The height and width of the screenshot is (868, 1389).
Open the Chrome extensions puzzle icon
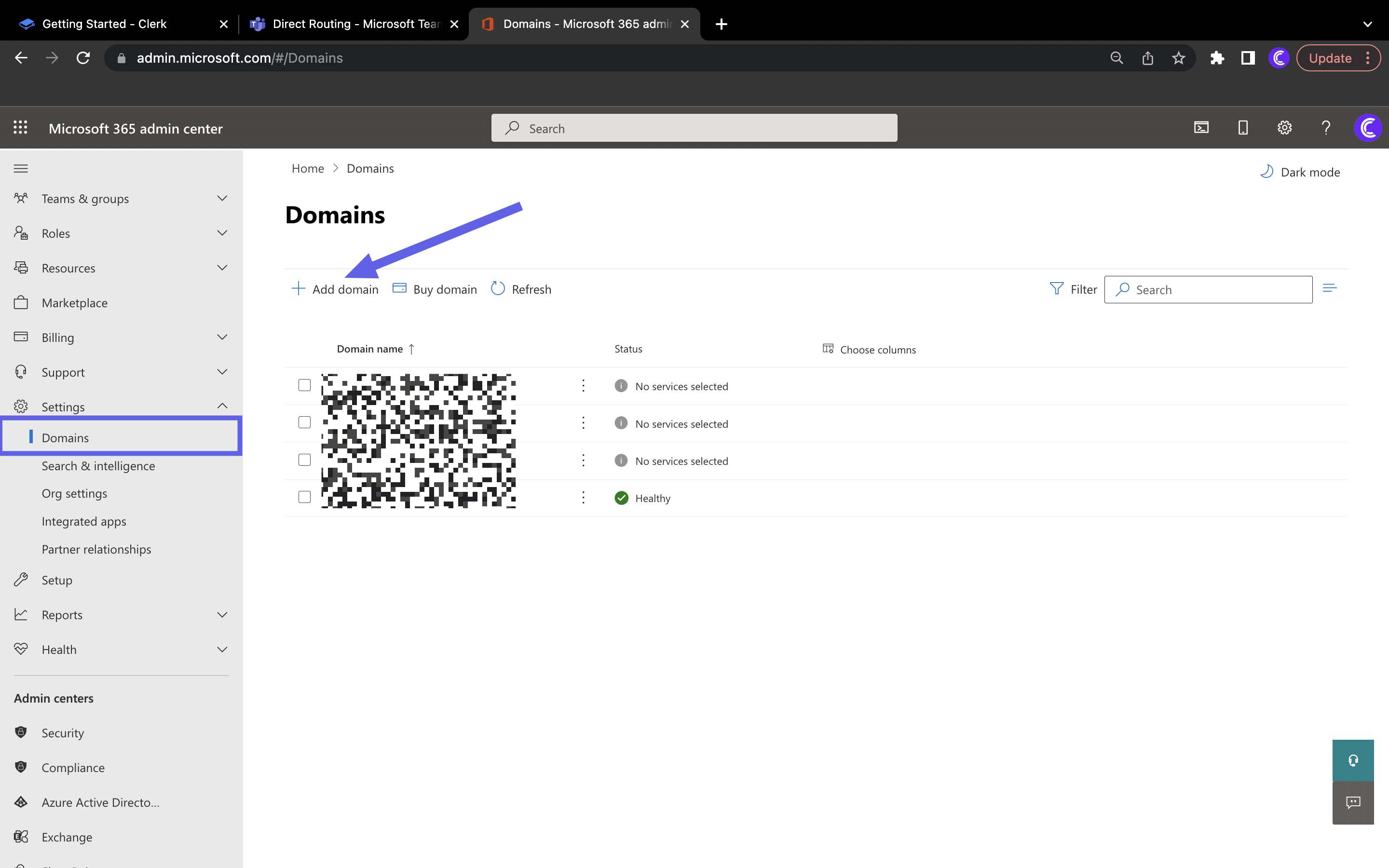[x=1217, y=58]
